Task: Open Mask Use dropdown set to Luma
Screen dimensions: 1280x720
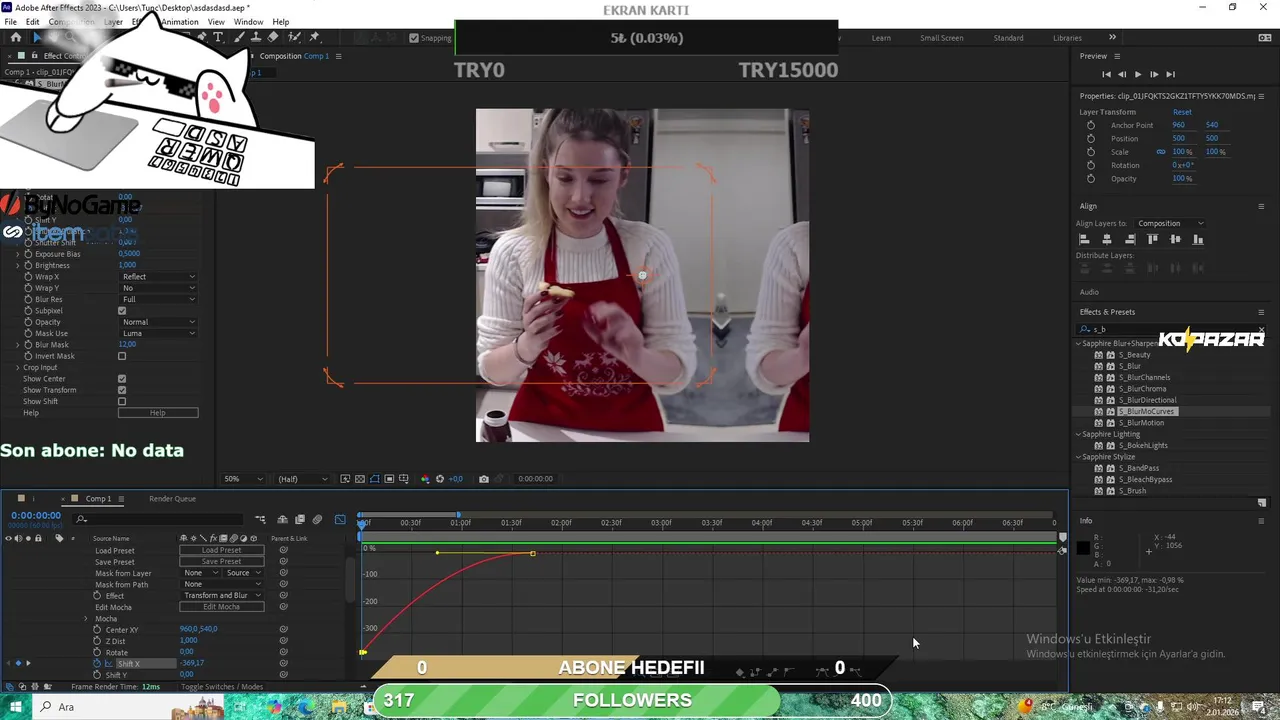Action: click(x=158, y=333)
